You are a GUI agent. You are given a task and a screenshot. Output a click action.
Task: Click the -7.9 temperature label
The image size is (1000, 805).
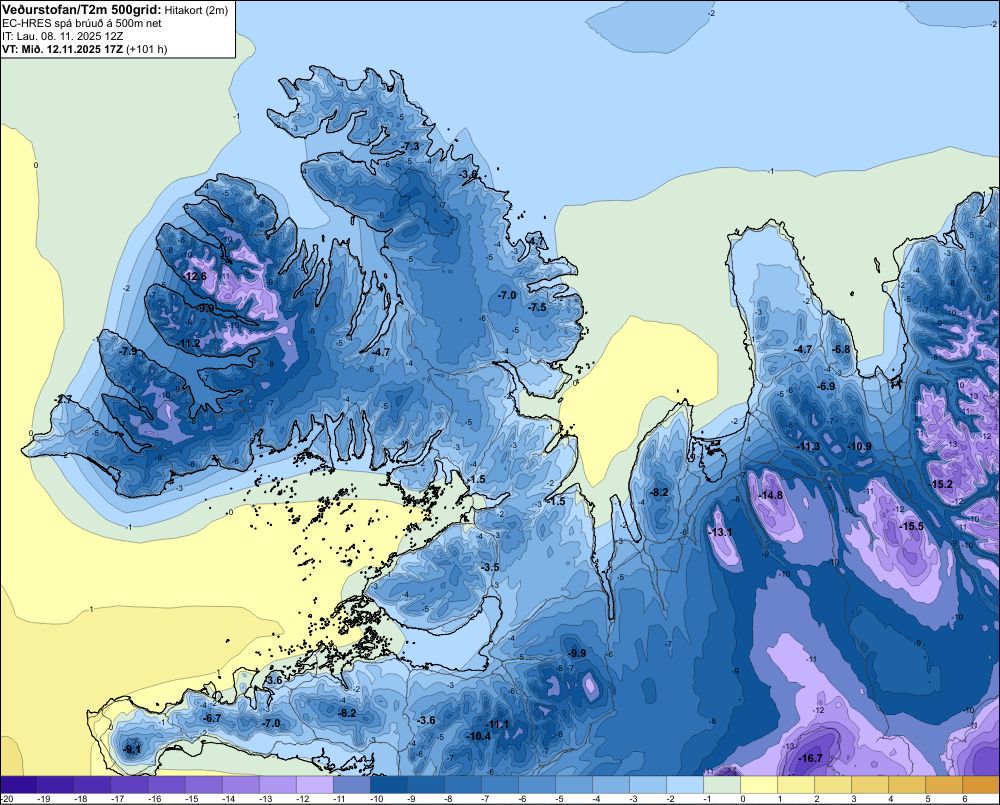[x=128, y=351]
